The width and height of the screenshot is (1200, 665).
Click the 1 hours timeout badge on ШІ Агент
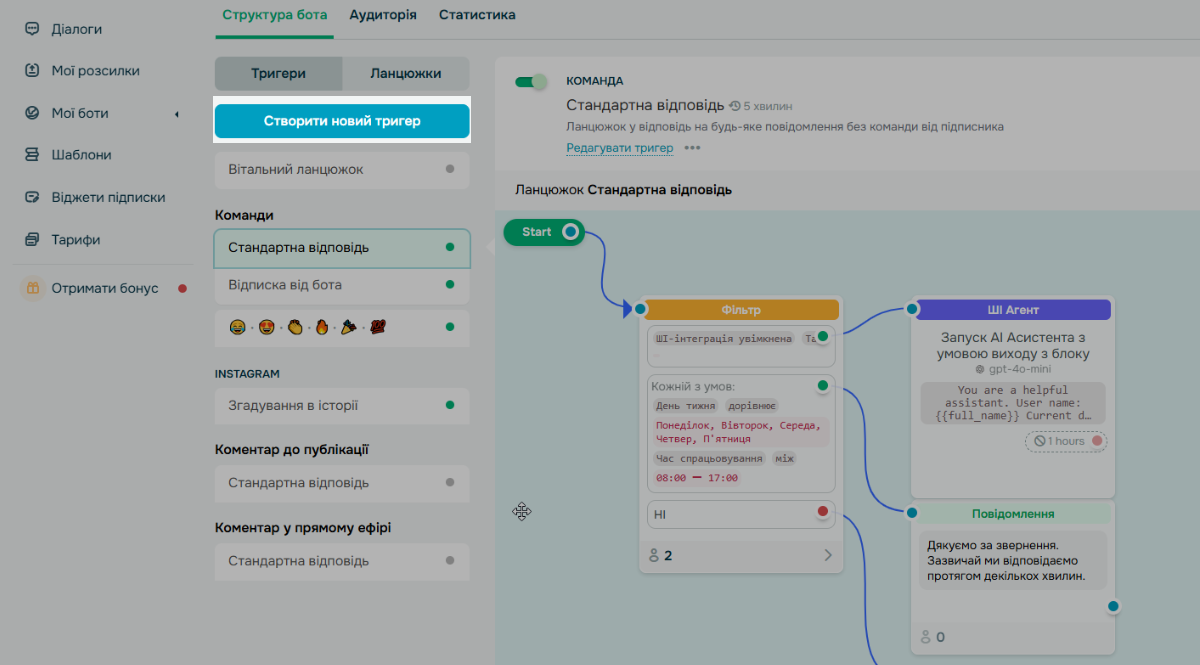click(x=1065, y=441)
